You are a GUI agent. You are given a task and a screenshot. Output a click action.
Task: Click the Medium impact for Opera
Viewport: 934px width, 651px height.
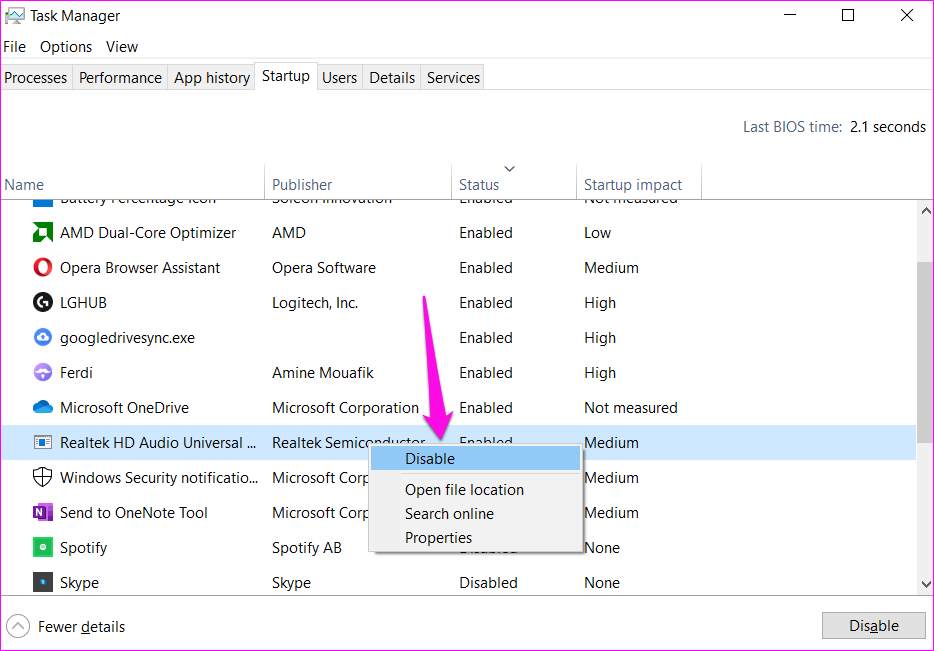pyautogui.click(x=611, y=267)
